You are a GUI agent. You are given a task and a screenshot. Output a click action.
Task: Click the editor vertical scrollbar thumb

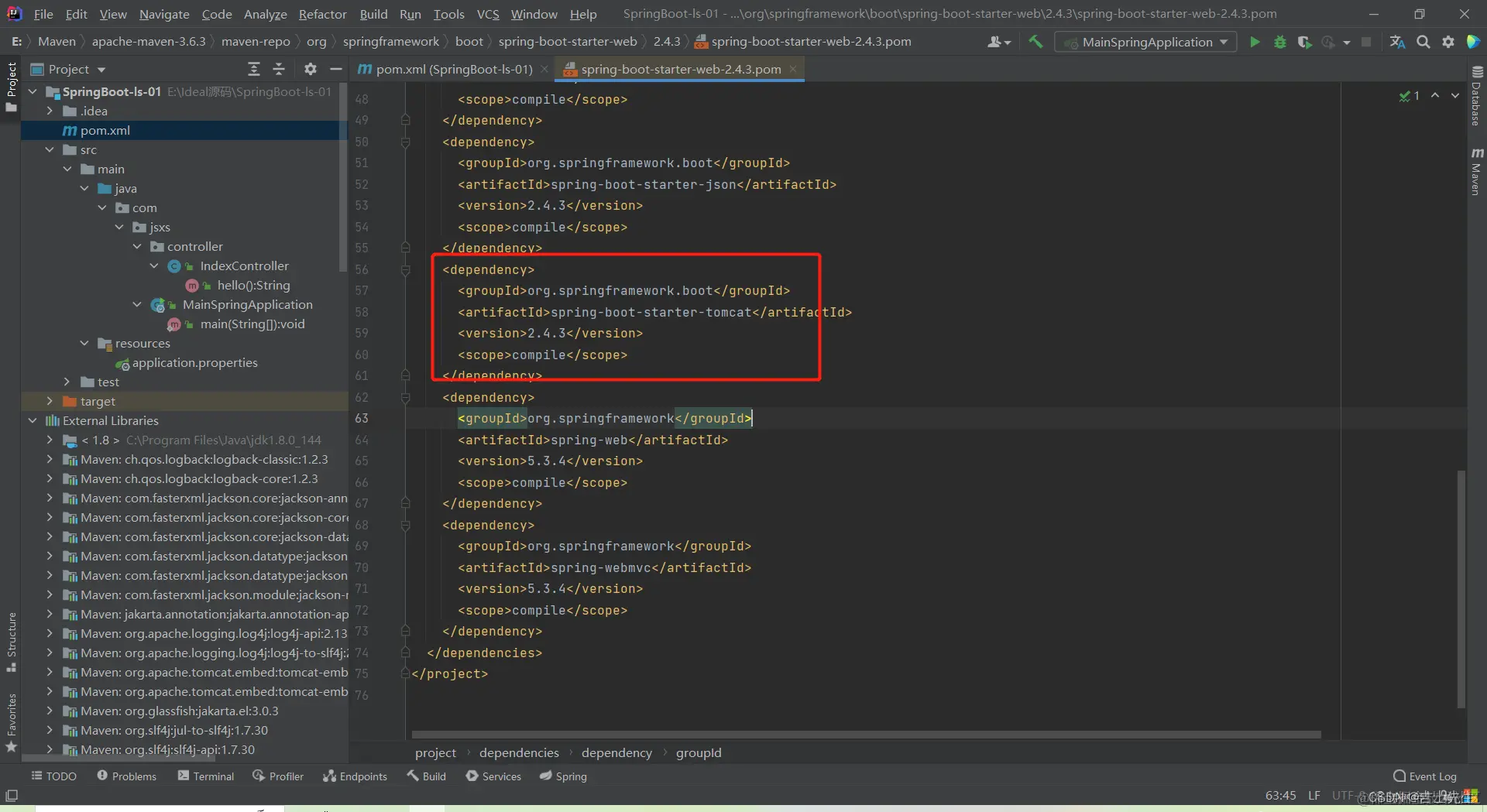tap(1461, 589)
